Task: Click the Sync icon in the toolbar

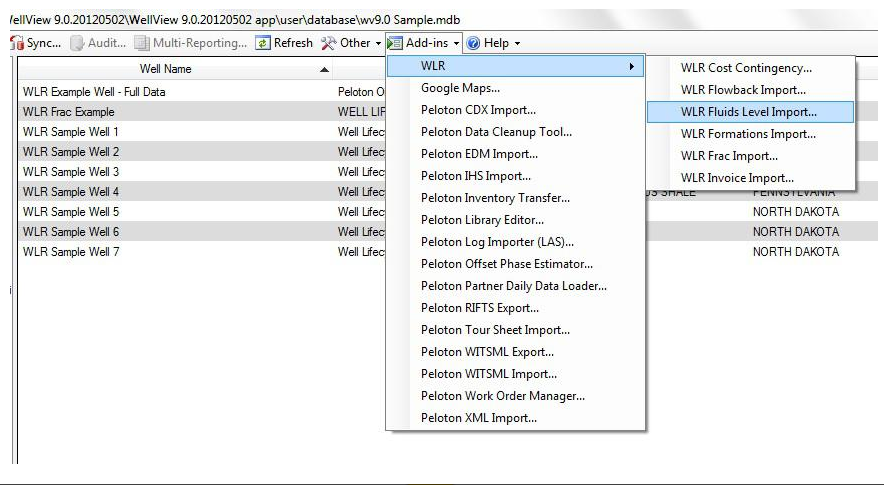Action: tap(17, 43)
